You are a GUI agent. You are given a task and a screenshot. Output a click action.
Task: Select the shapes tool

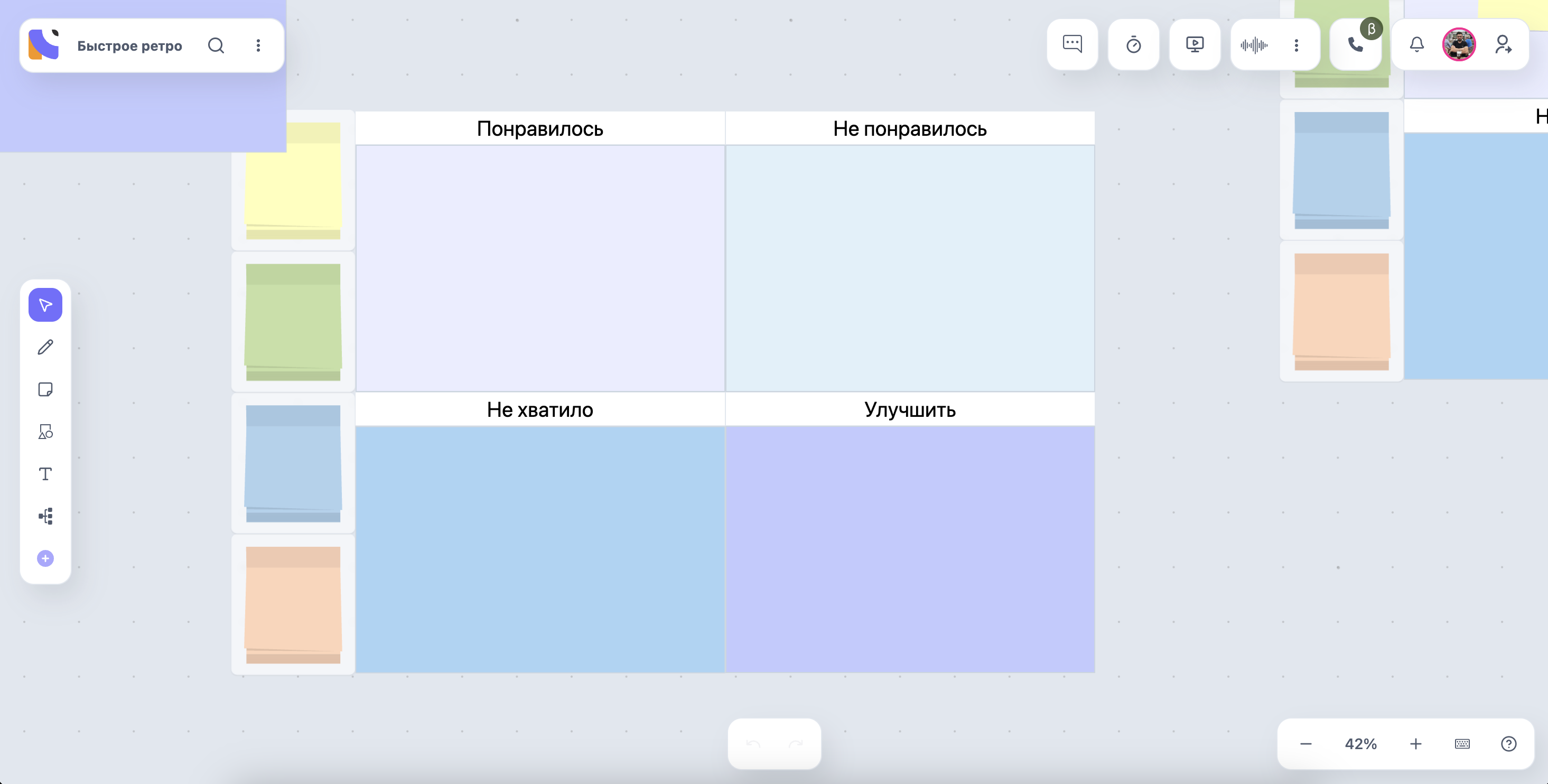[x=45, y=432]
